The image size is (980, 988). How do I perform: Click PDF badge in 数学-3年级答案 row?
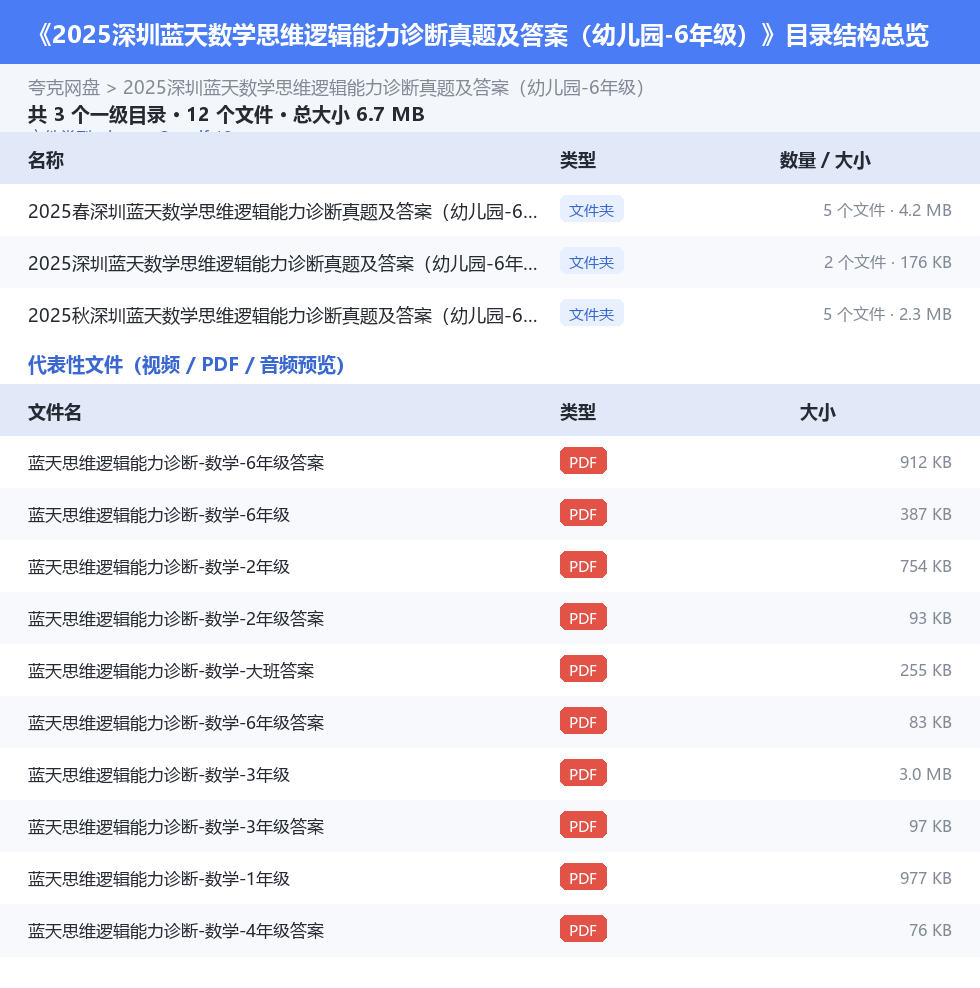click(583, 825)
